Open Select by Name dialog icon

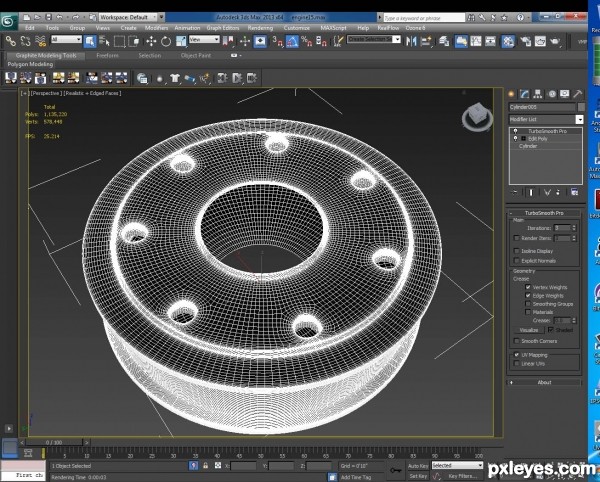104,41
